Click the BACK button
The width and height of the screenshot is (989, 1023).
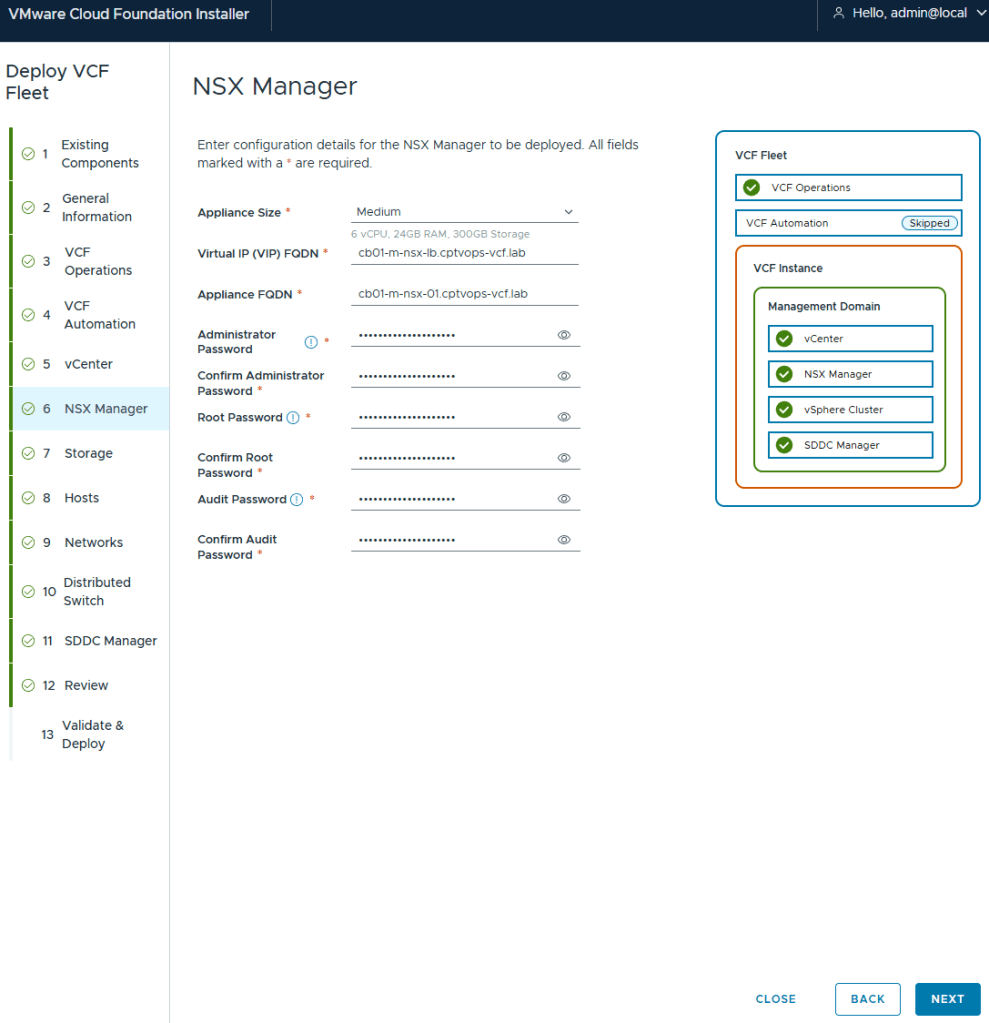click(867, 999)
